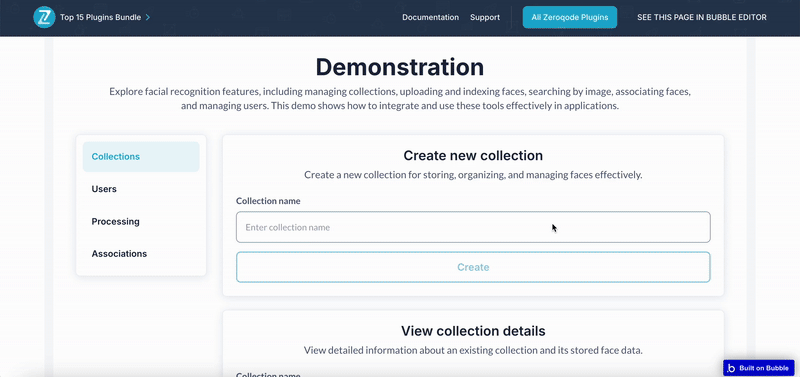Click the Create new collection heading
Image resolution: width=800 pixels, height=377 pixels.
coord(473,155)
